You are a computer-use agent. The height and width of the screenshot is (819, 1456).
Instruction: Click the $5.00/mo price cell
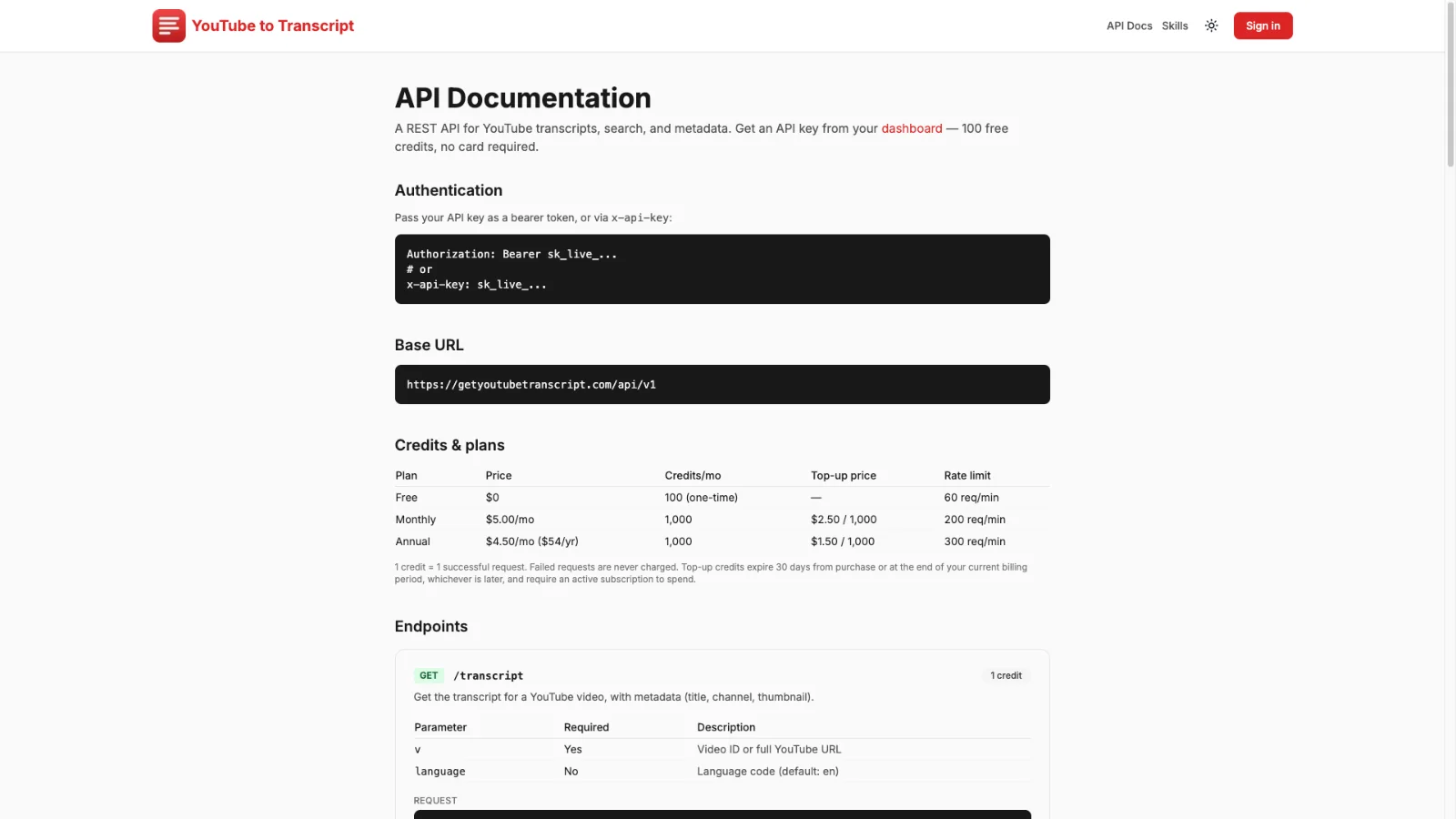[x=510, y=520]
